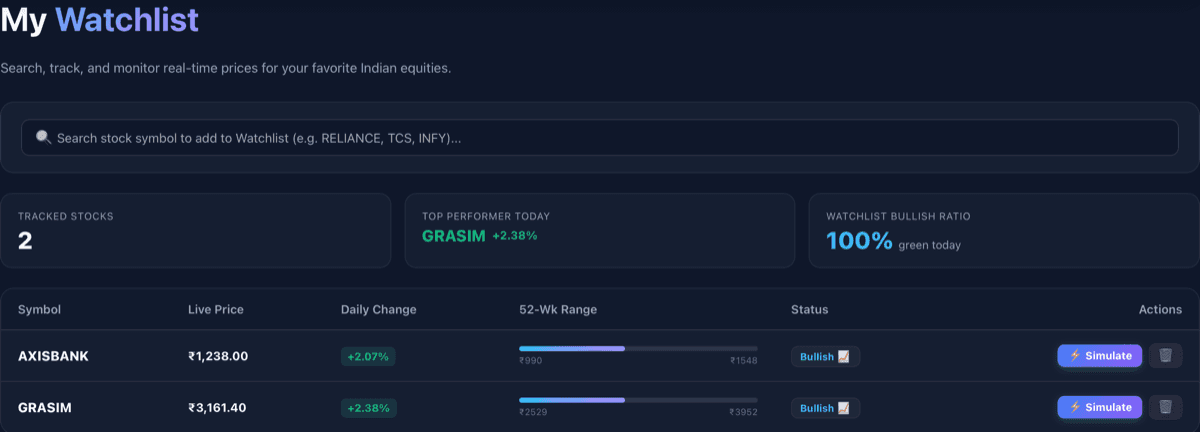Click the magnifier icon in search bar
1200x432 pixels.
[43, 138]
